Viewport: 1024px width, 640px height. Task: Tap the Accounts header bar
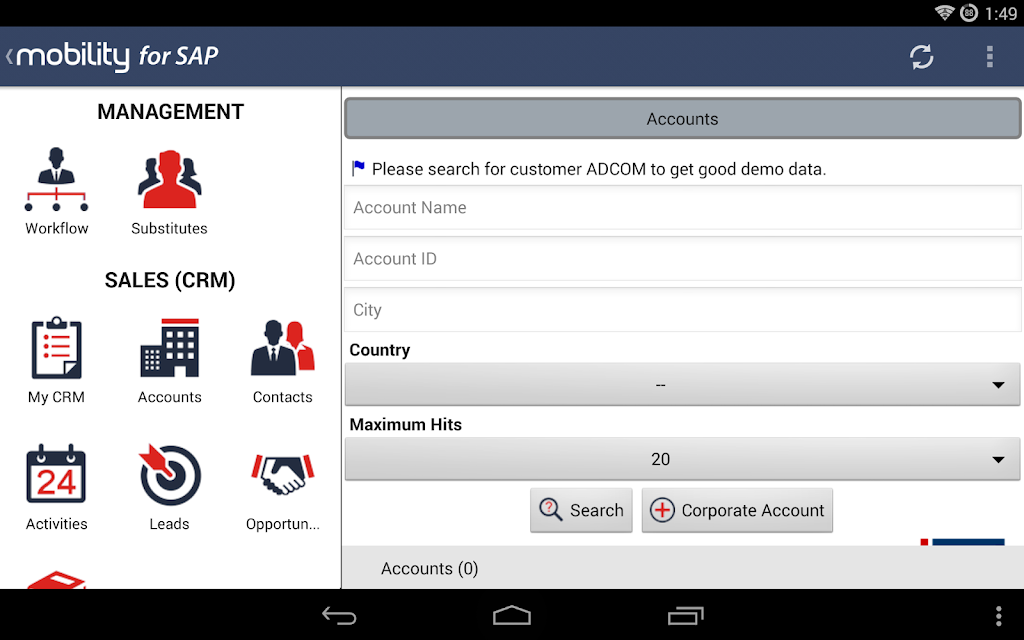tap(682, 119)
